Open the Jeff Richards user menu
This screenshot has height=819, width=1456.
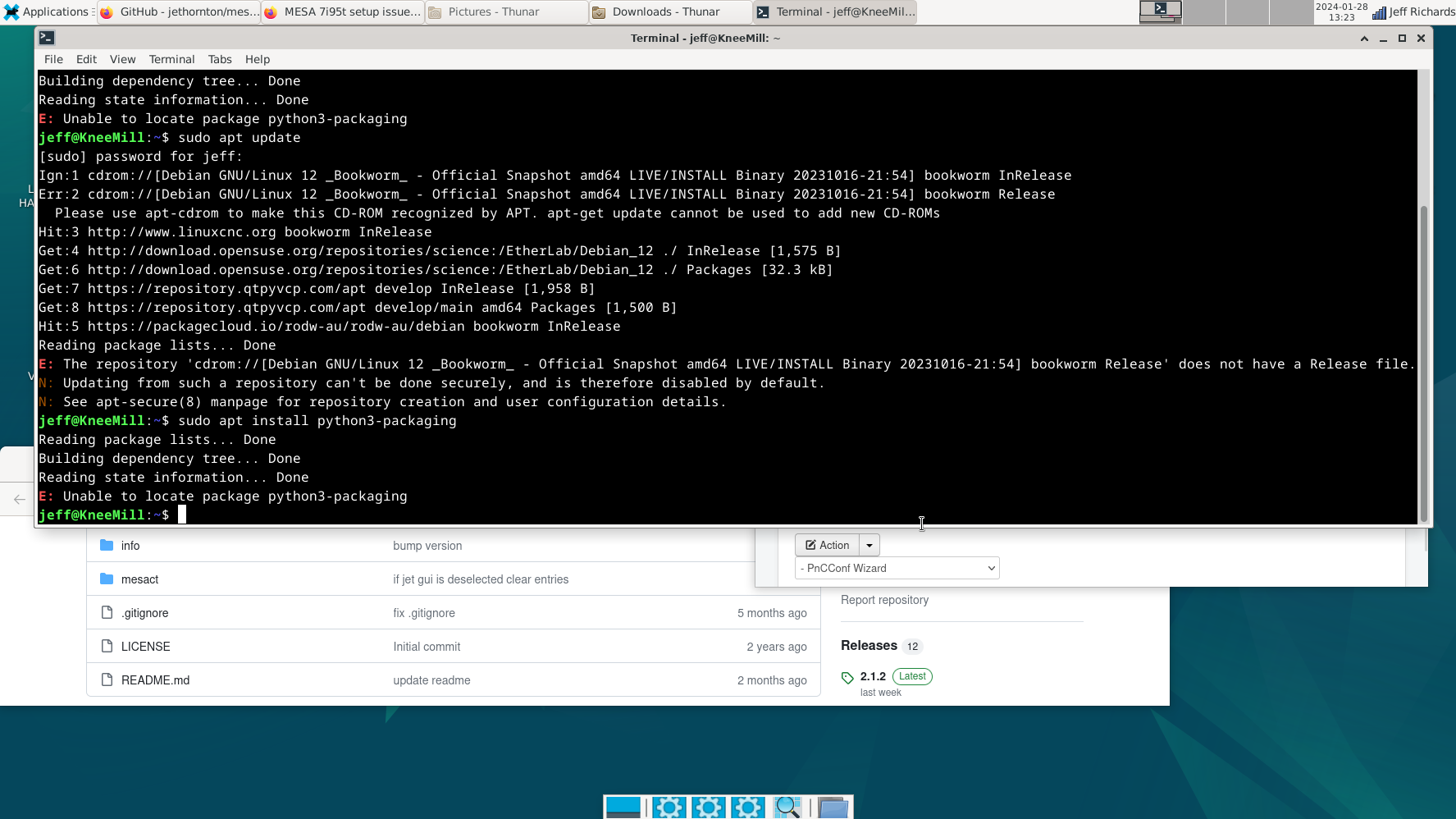[x=1422, y=11]
